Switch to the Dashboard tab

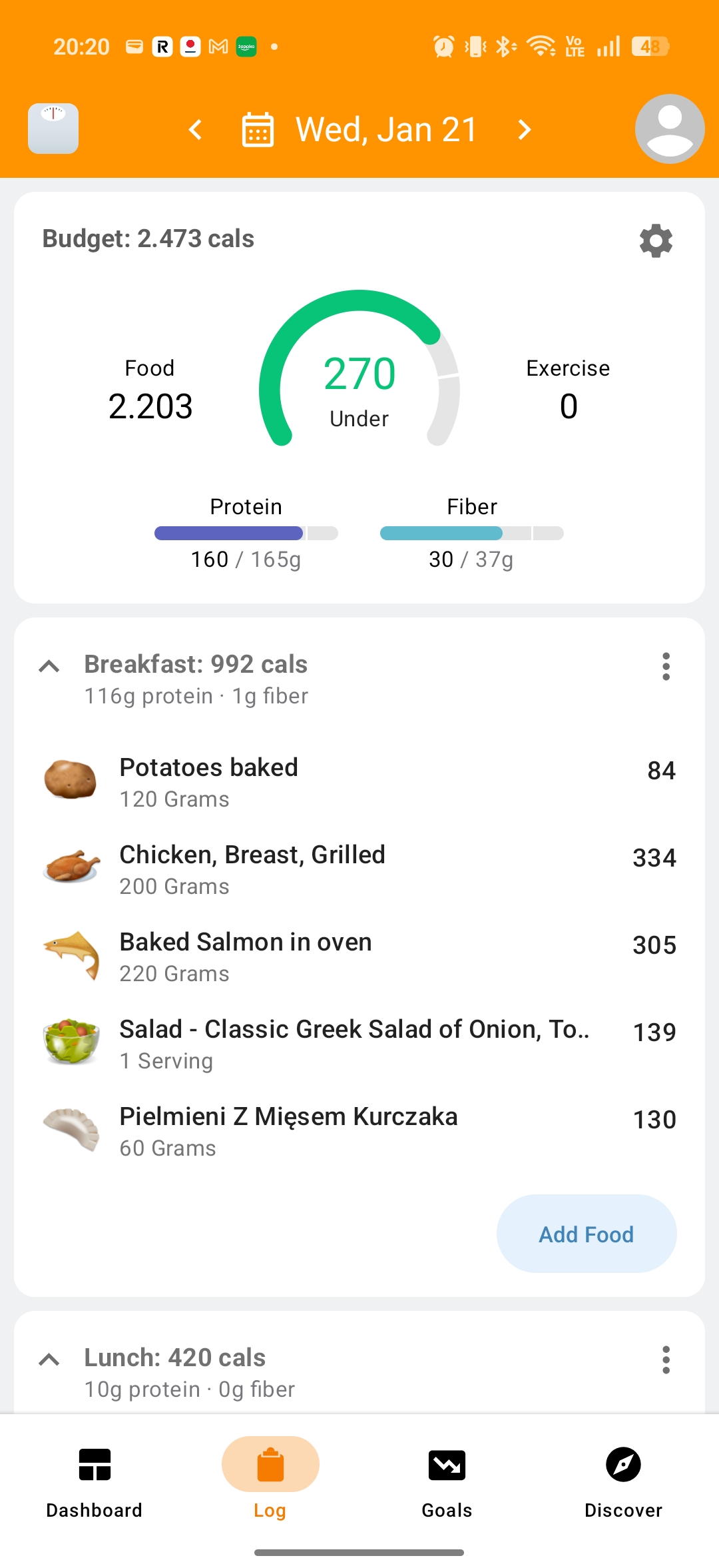[x=94, y=1480]
